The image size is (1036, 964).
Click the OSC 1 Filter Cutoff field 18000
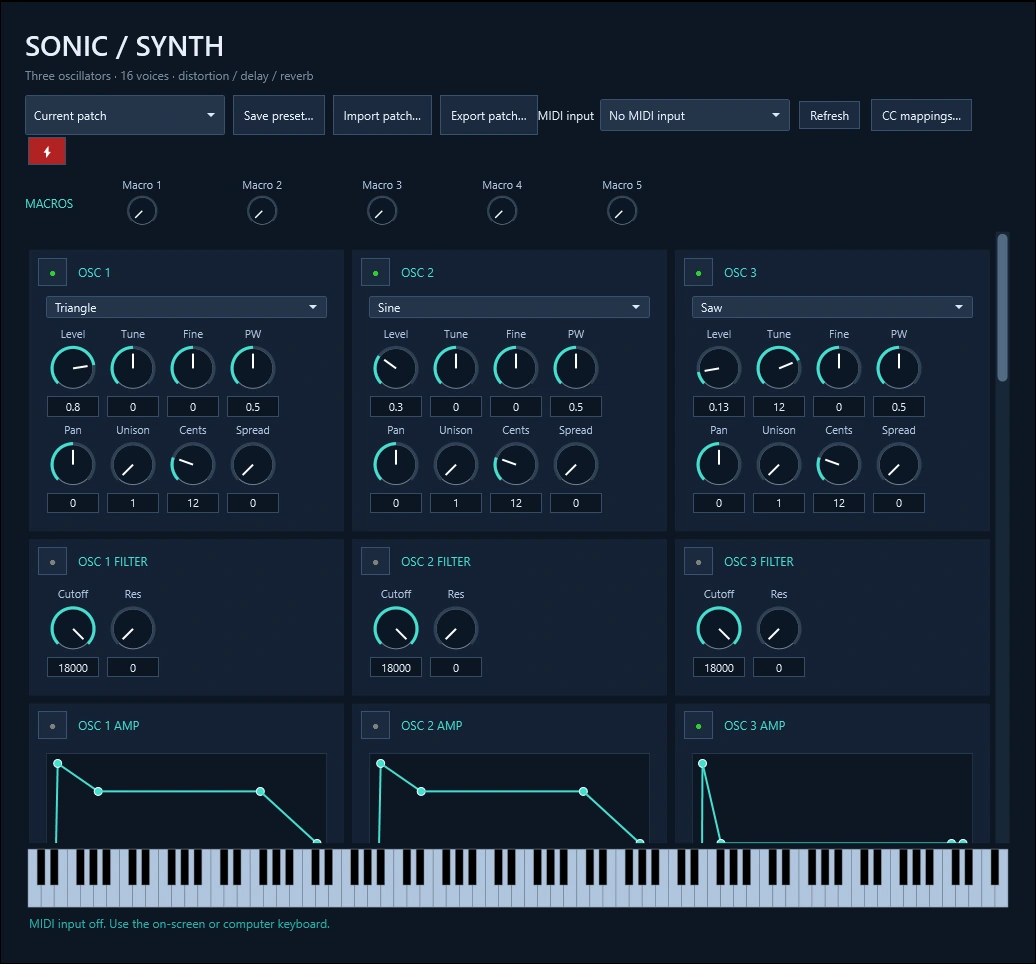[73, 667]
